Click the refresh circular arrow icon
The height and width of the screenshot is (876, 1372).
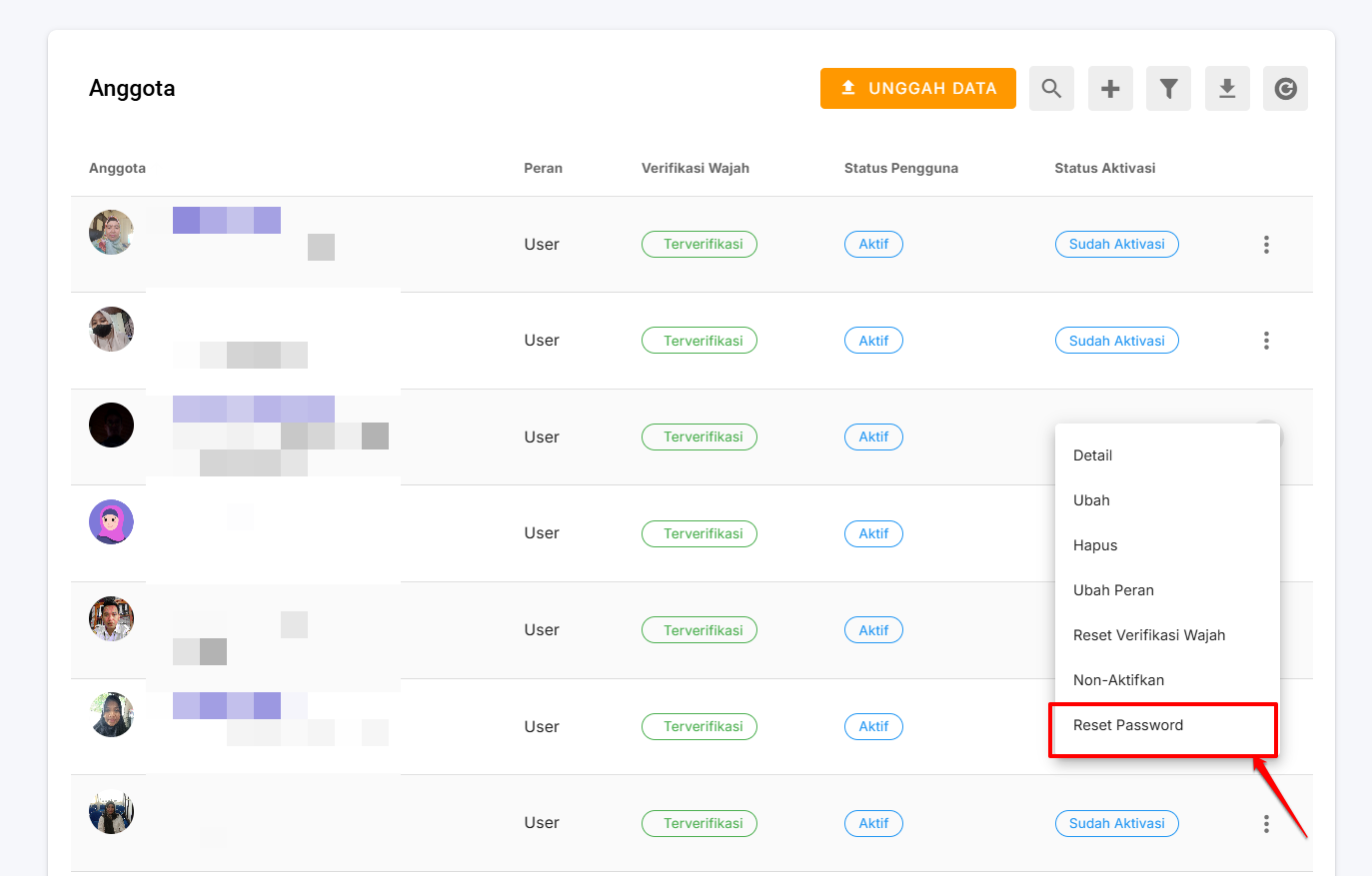coord(1285,88)
